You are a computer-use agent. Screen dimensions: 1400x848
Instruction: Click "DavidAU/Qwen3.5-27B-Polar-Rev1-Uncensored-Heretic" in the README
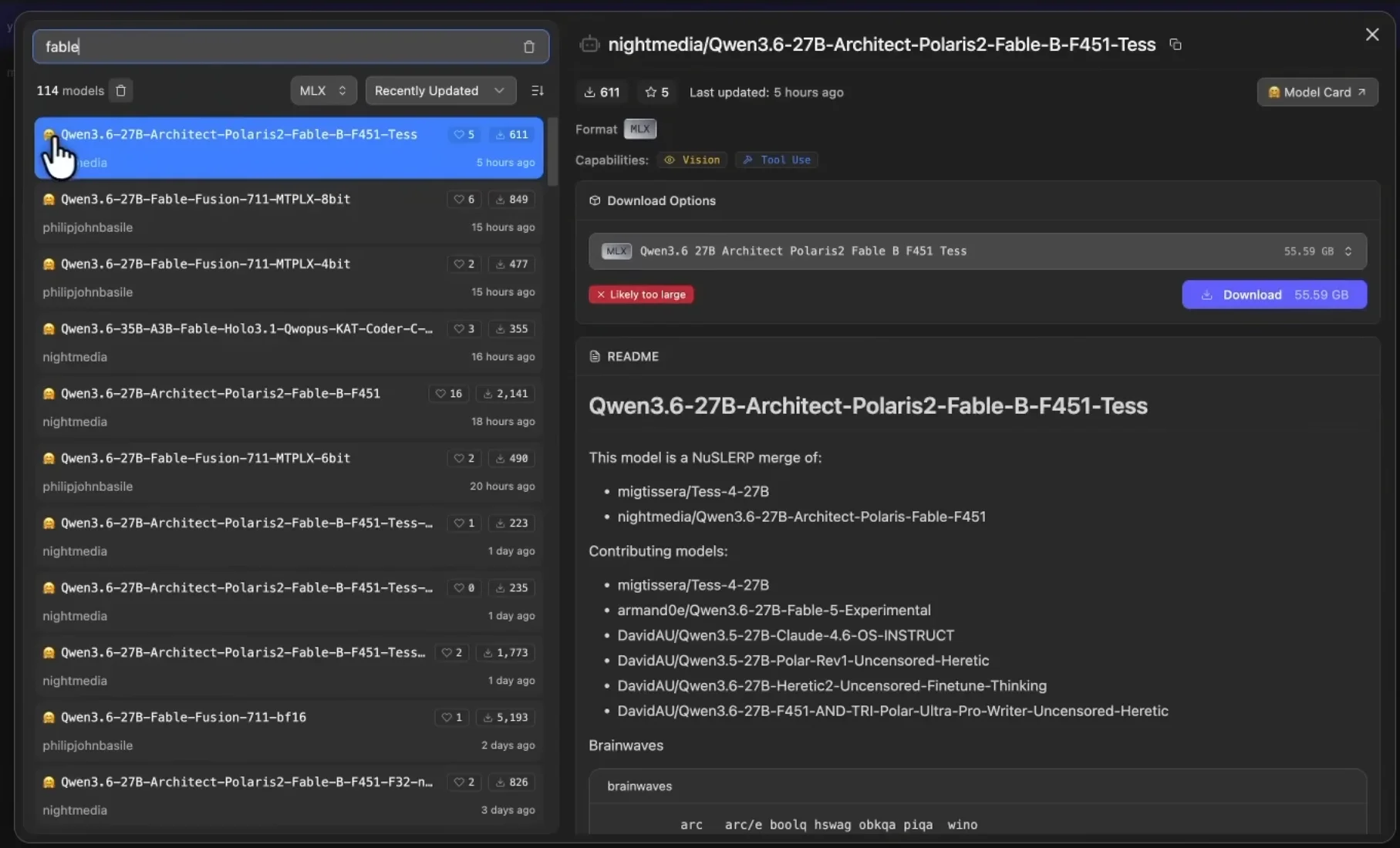tap(803, 661)
